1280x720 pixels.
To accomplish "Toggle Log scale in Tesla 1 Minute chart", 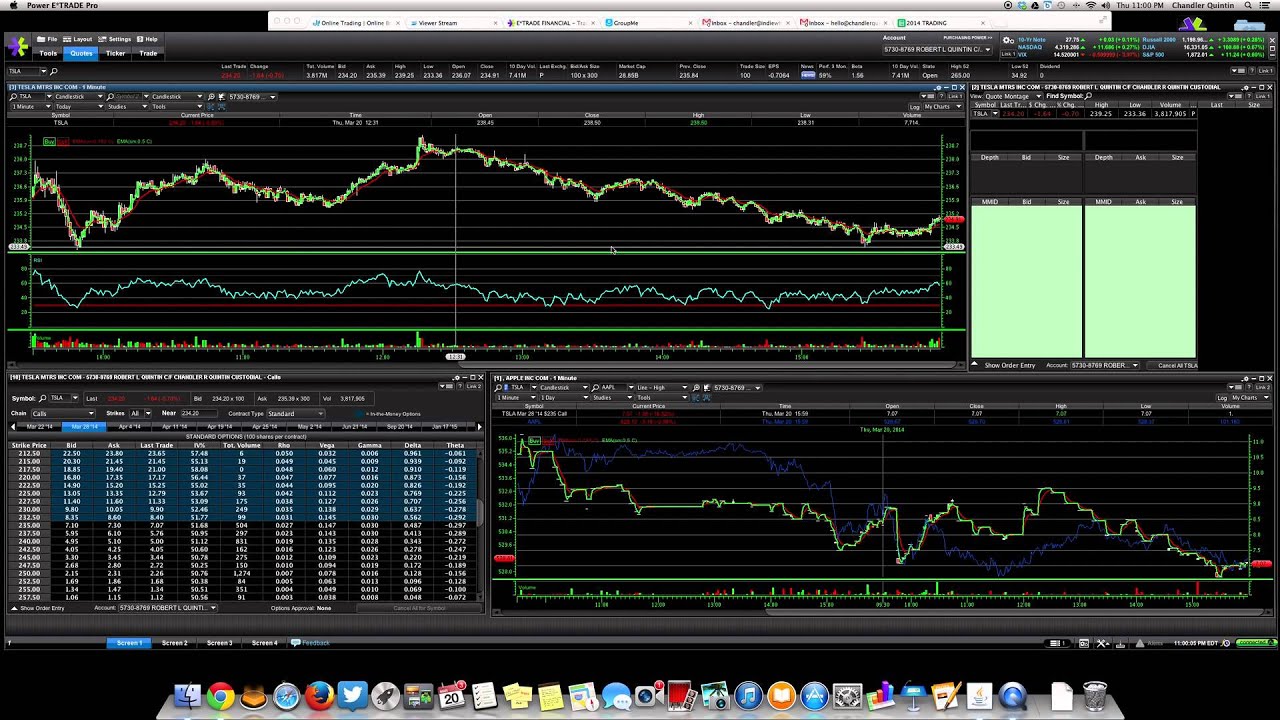I will (915, 107).
